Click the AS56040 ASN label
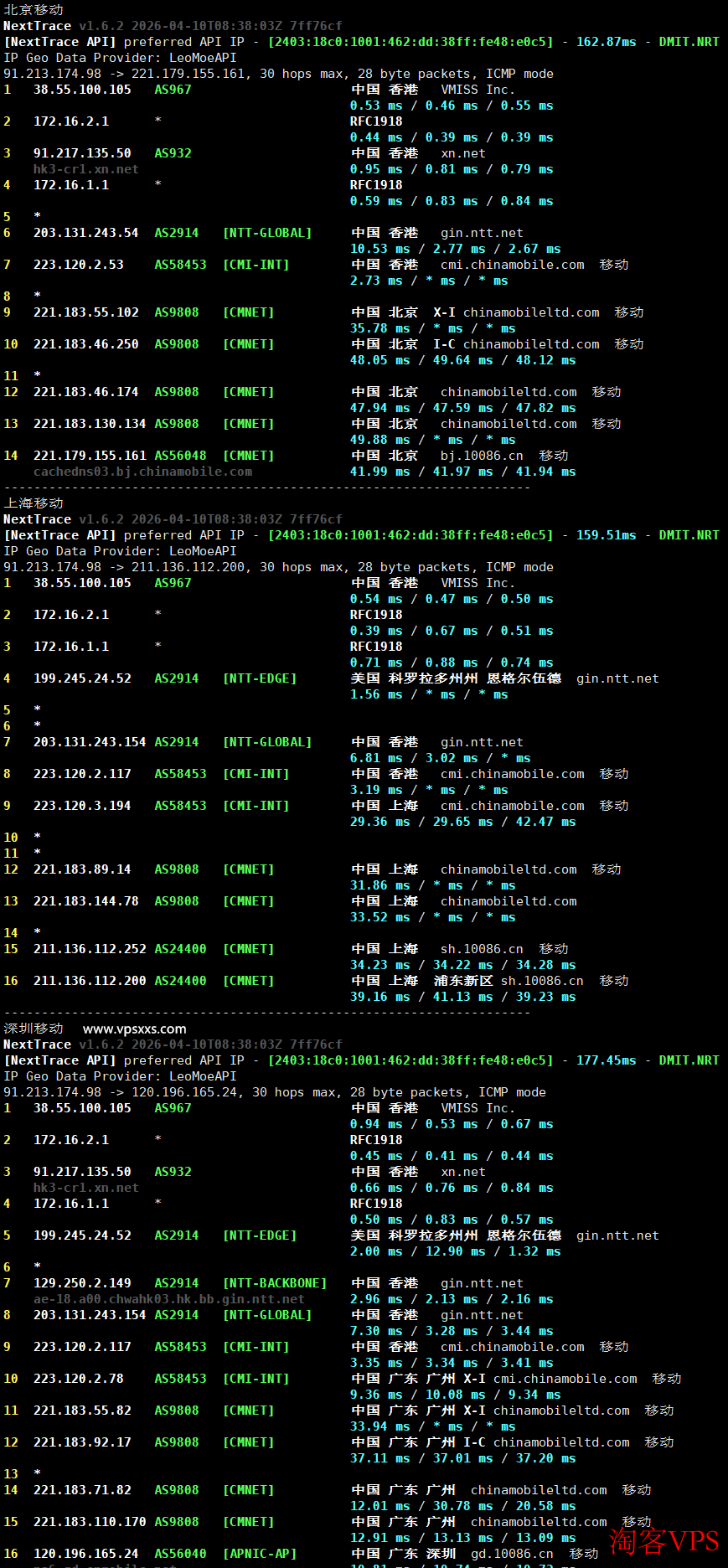Viewport: 728px width, 1568px height. point(180,1554)
